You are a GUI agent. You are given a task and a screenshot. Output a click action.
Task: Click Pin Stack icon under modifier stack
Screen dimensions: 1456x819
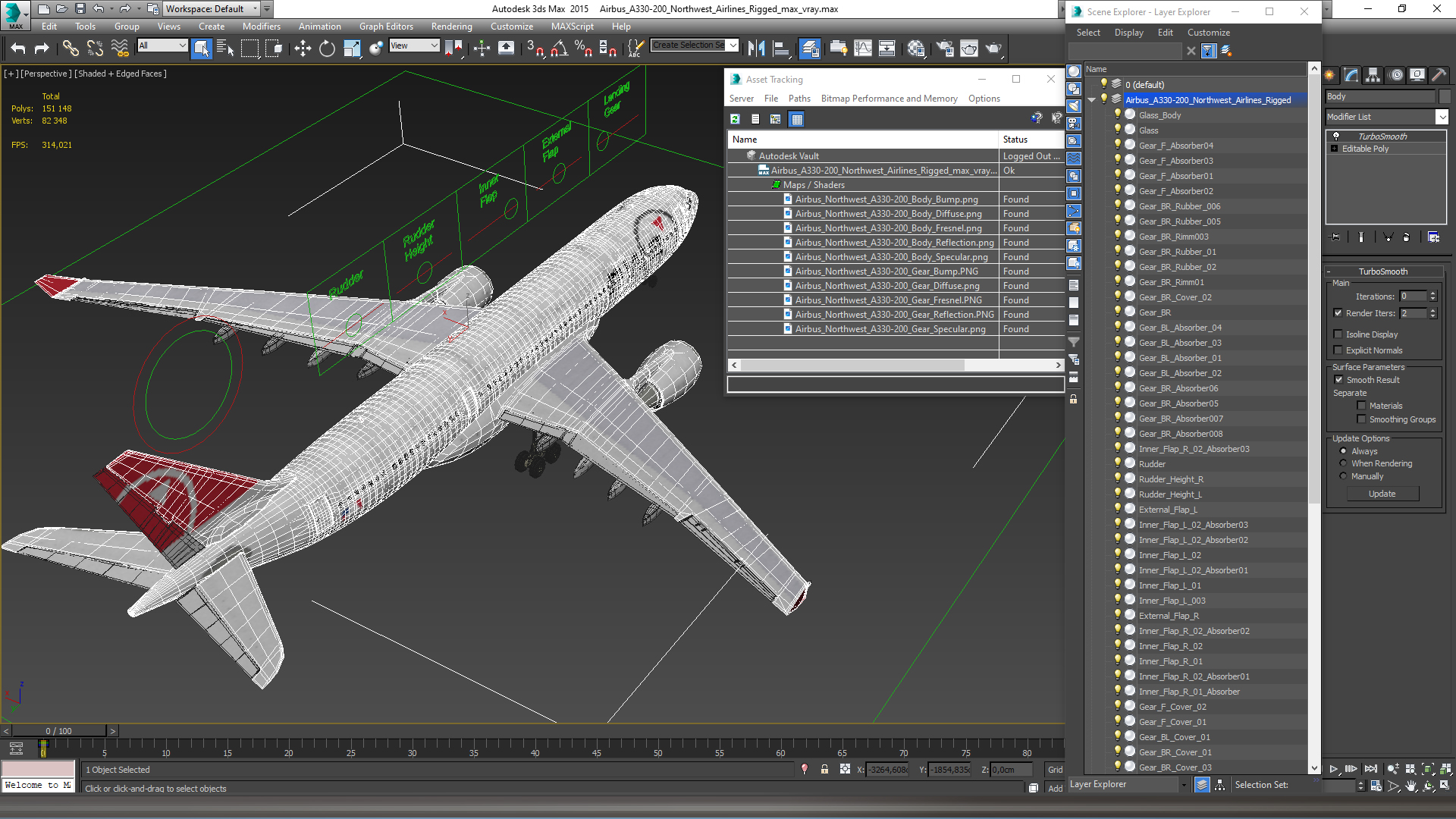pyautogui.click(x=1335, y=237)
